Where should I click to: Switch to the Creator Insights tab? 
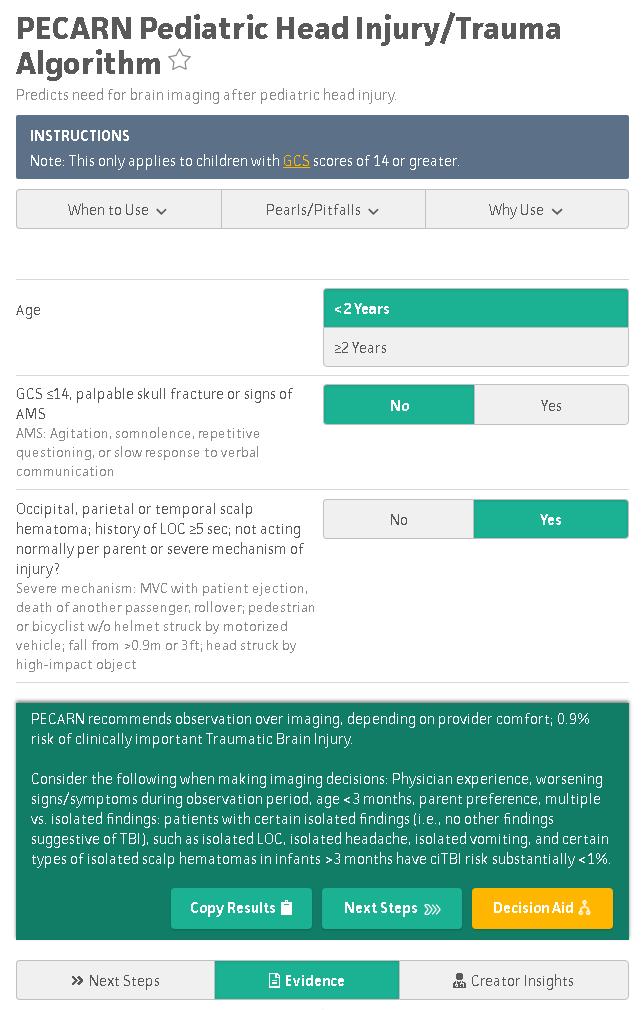coord(514,981)
